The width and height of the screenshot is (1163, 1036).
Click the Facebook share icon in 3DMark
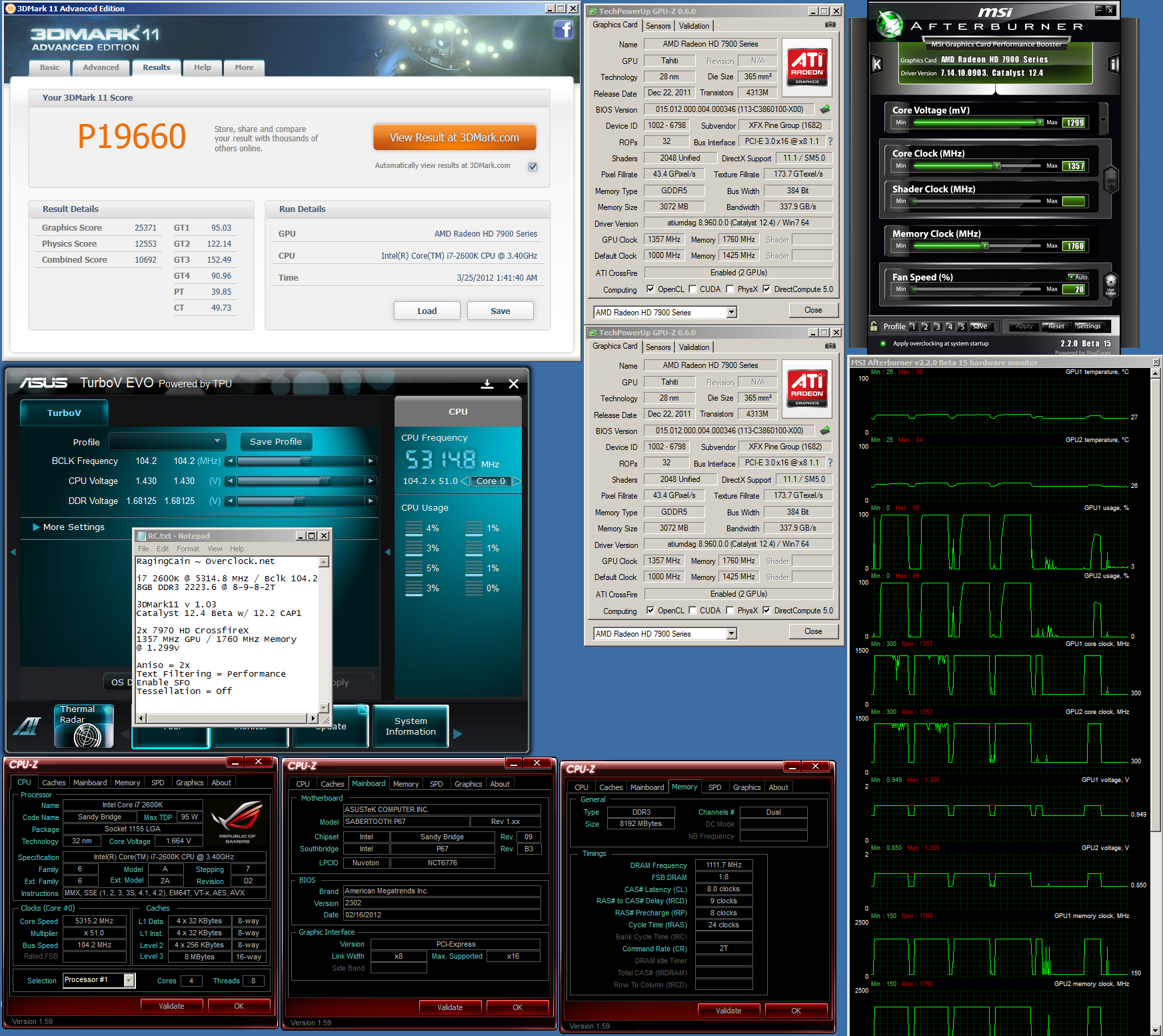coord(564,29)
